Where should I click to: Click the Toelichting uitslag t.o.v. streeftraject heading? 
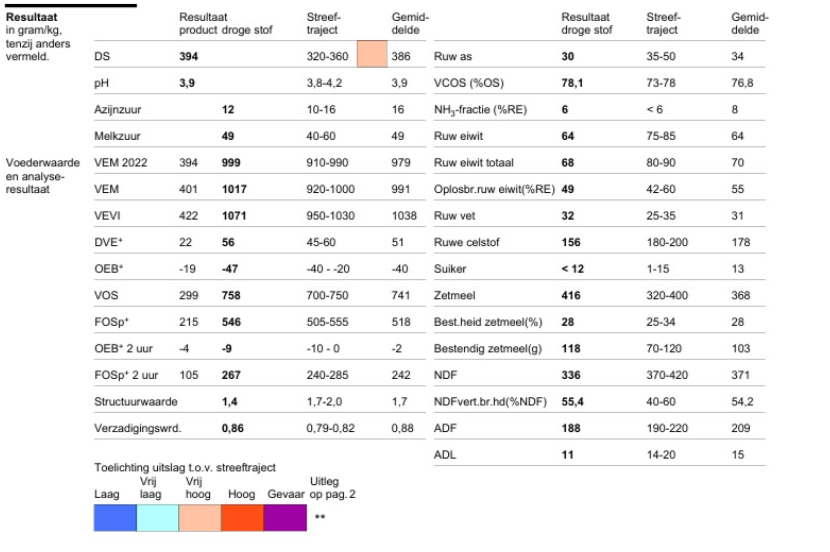coord(185,467)
